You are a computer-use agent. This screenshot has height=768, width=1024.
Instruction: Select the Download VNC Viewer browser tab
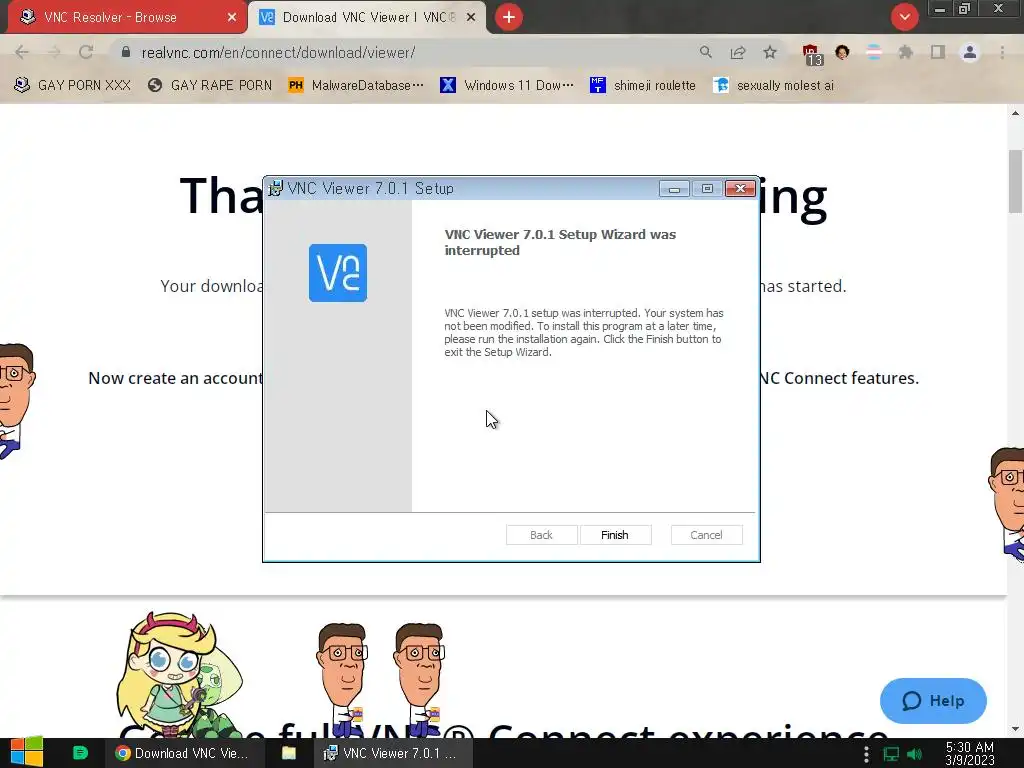(368, 17)
